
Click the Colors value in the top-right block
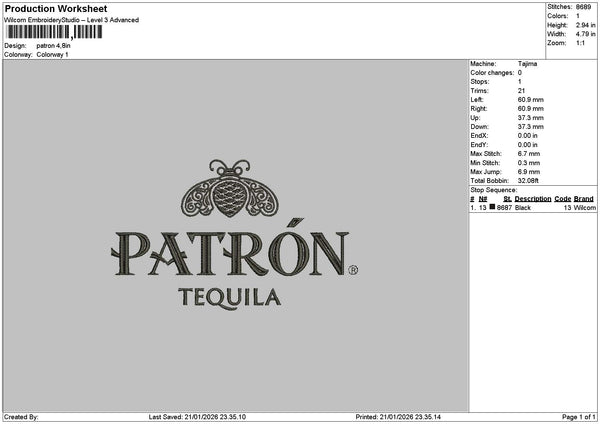578,16
